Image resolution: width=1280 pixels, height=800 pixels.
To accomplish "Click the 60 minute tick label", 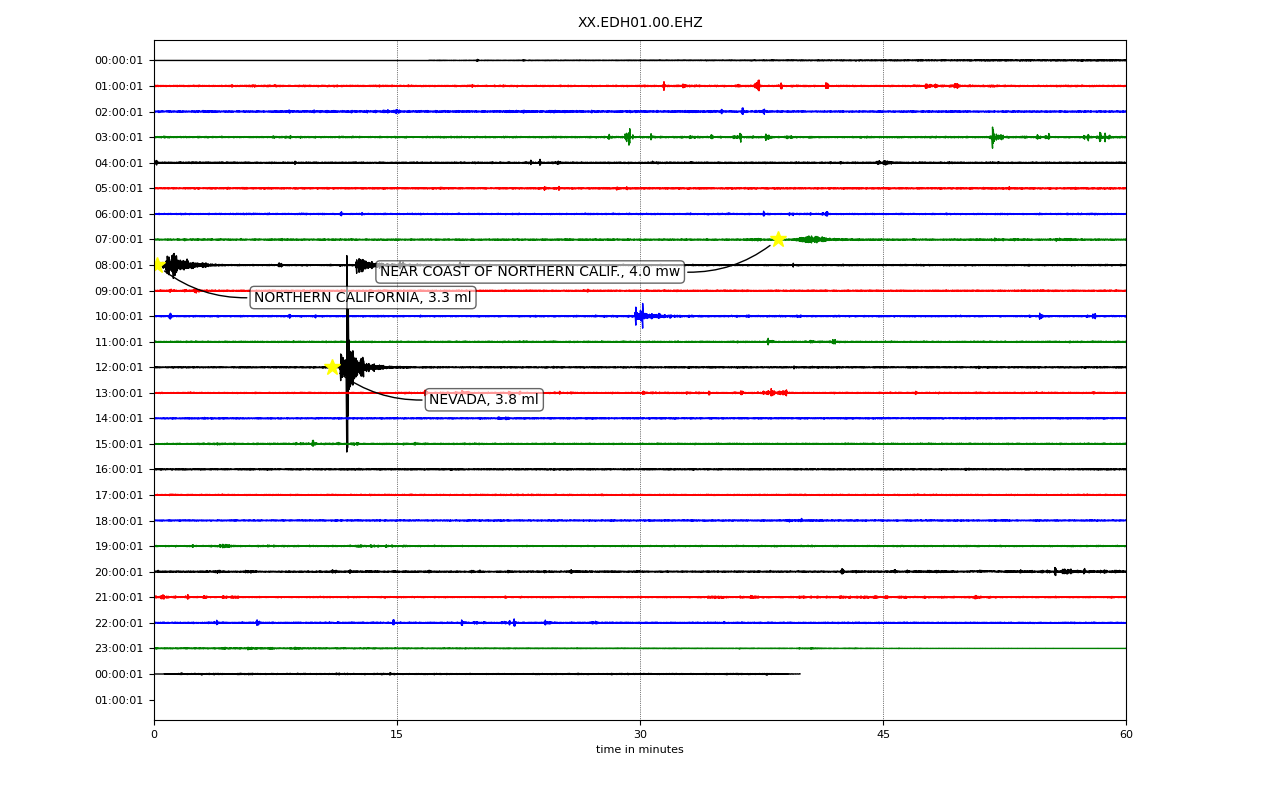I will click(x=1126, y=735).
